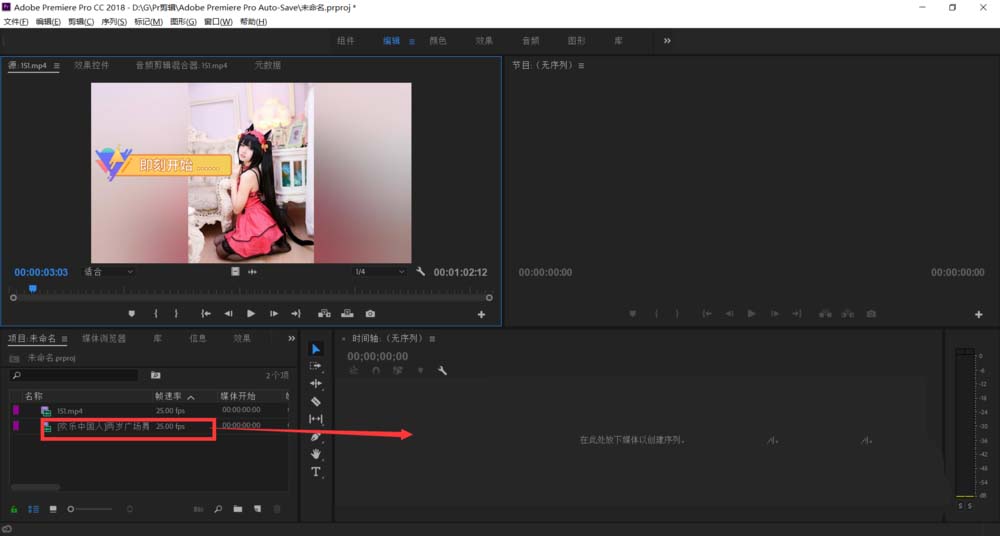The height and width of the screenshot is (536, 1000).
Task: Click the right S solo button under audio meter
Action: click(970, 506)
